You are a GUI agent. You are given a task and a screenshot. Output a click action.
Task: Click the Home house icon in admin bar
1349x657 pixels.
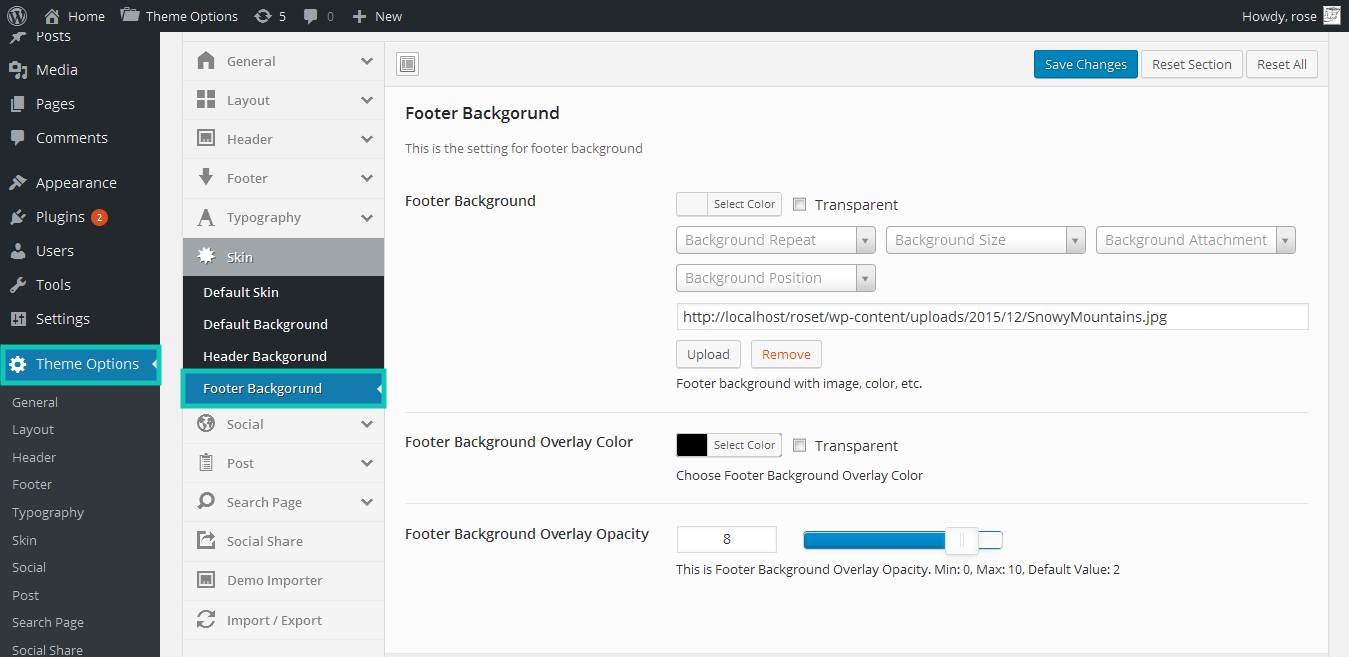[53, 16]
